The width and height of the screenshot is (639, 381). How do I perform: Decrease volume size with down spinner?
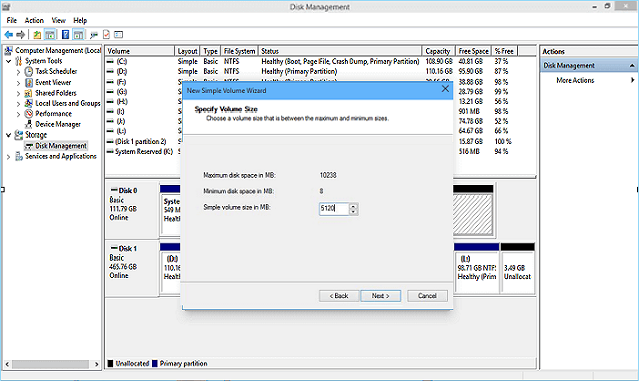353,211
